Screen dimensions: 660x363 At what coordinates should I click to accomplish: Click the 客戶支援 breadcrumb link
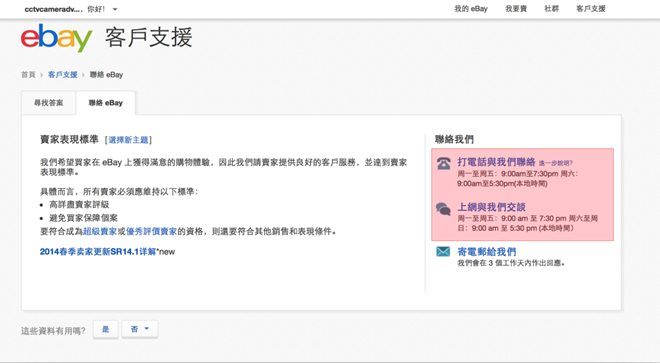pos(62,75)
